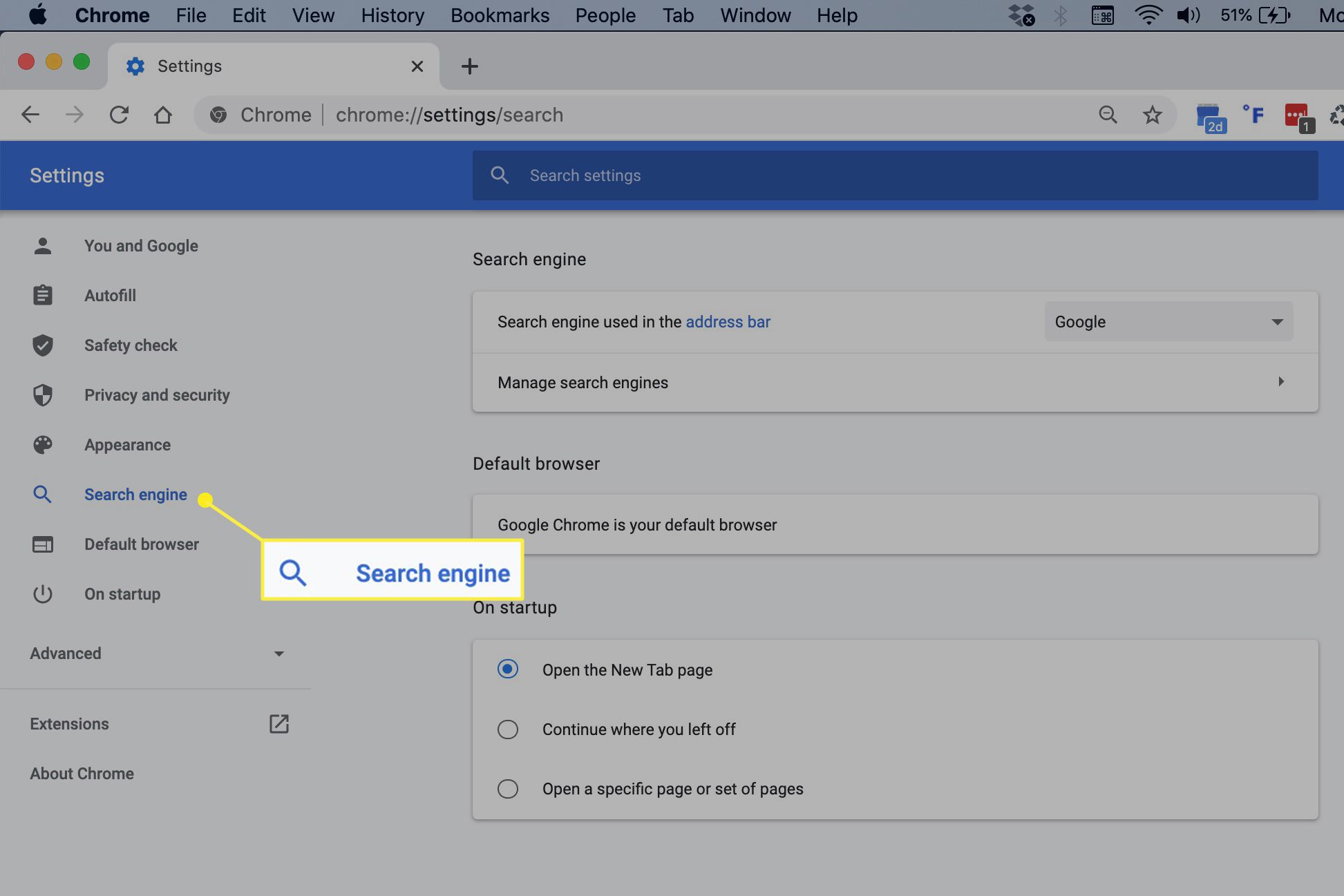Expand the Advanced settings section
Viewport: 1344px width, 896px height.
tap(158, 654)
